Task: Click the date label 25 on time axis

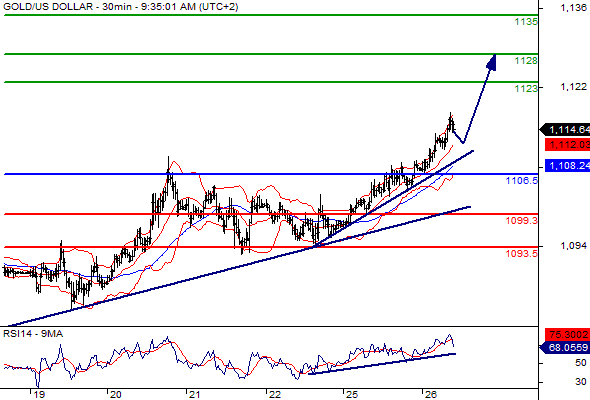Action: click(352, 395)
